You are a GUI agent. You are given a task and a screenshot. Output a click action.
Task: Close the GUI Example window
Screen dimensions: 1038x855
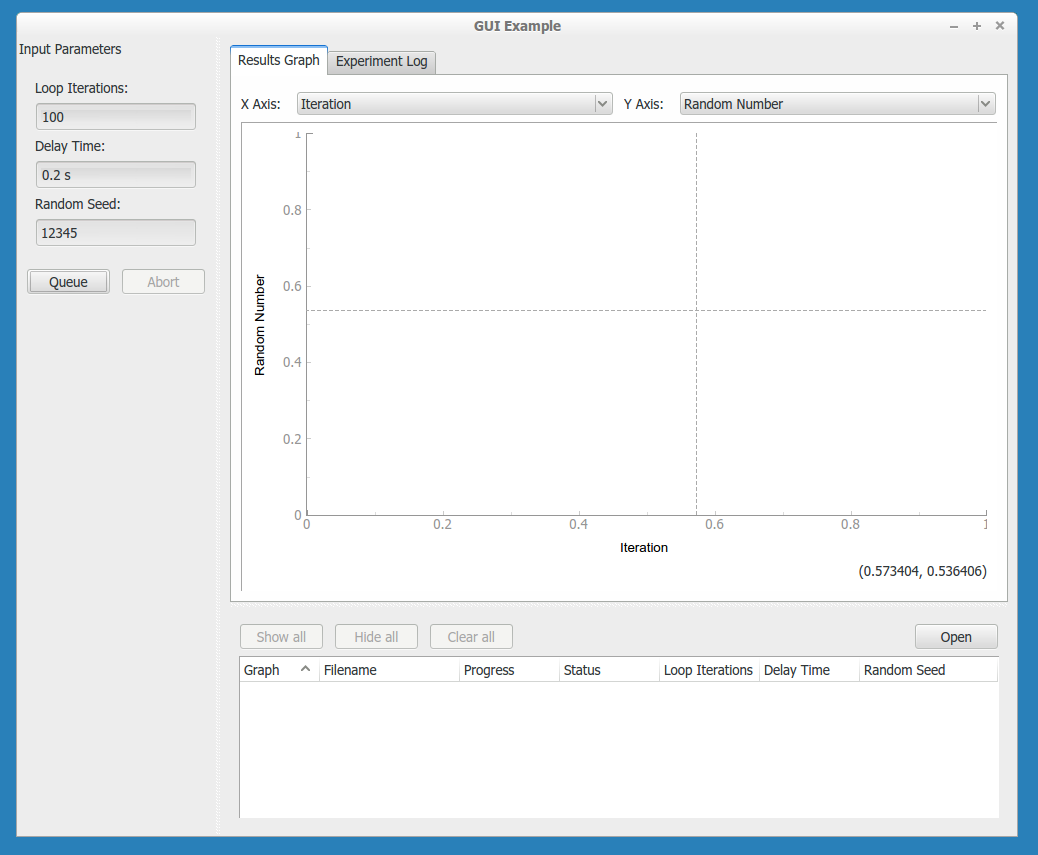point(1000,26)
